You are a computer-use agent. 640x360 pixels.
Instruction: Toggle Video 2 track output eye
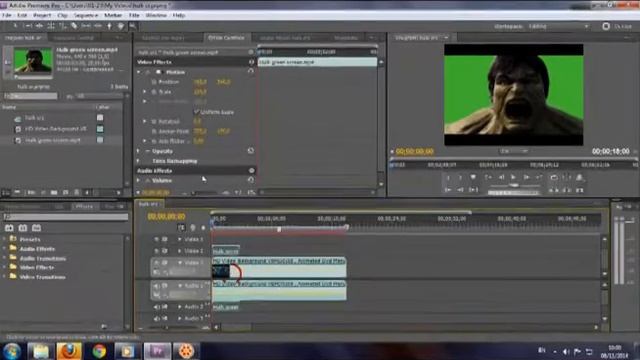click(156, 251)
